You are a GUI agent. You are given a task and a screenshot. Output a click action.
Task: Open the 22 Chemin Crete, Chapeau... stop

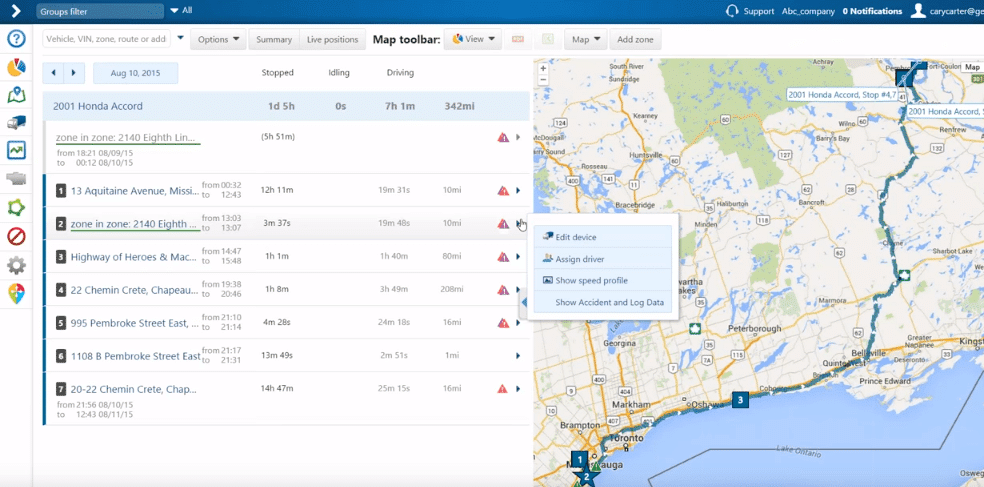(x=136, y=290)
